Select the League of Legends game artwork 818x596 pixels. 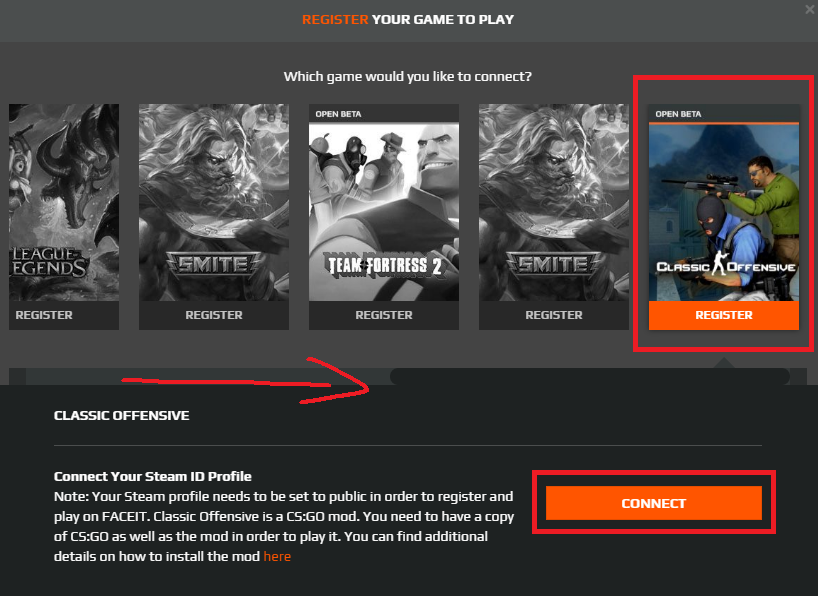point(64,202)
